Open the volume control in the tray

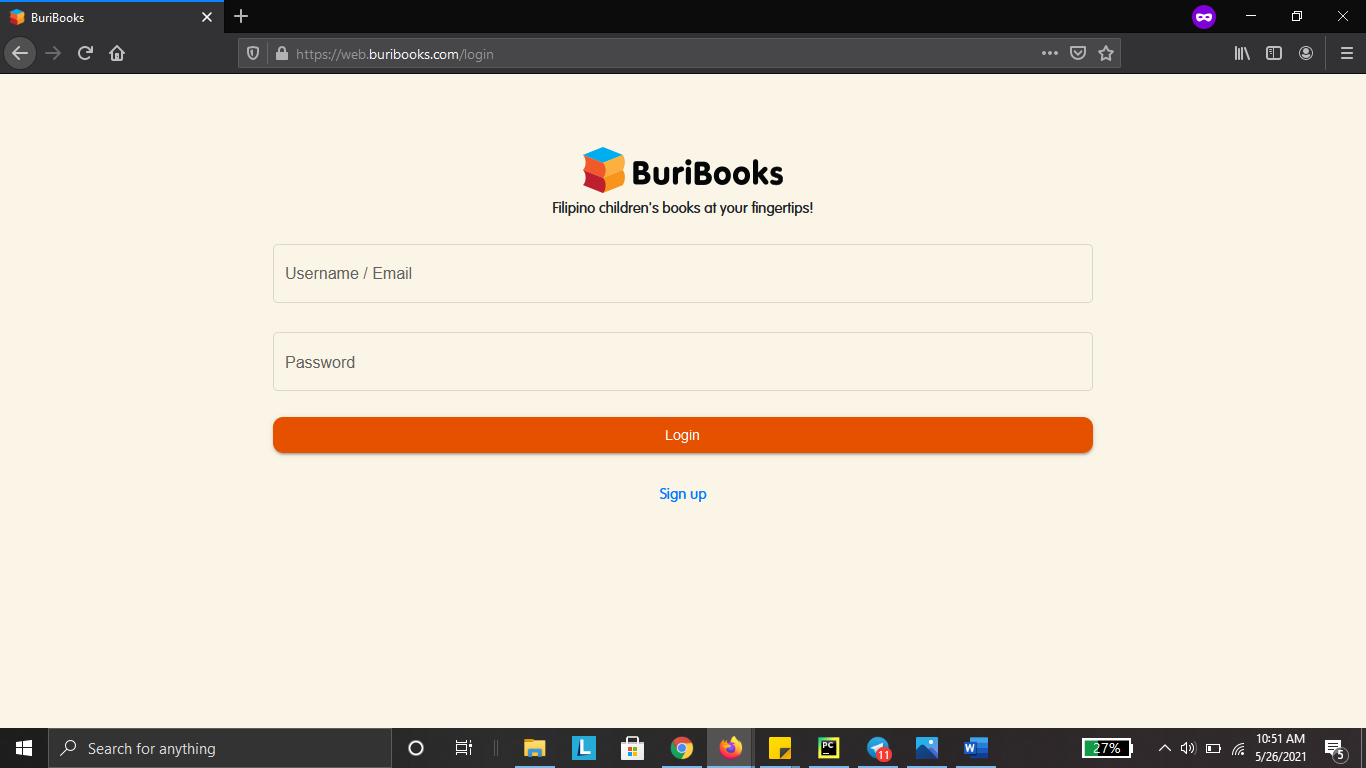pos(1188,748)
